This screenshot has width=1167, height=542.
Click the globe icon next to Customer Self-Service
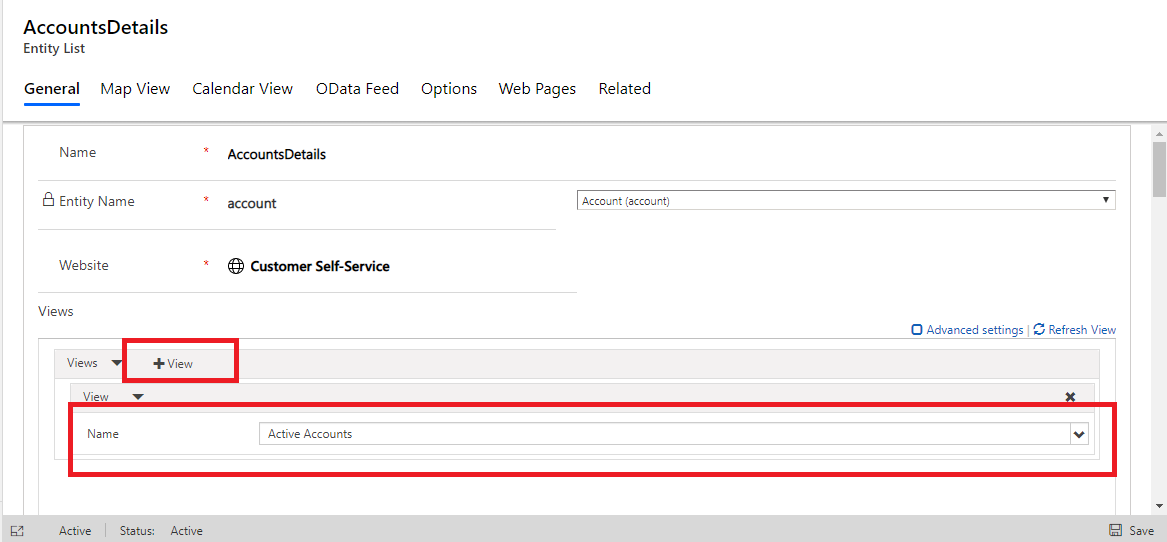point(236,266)
